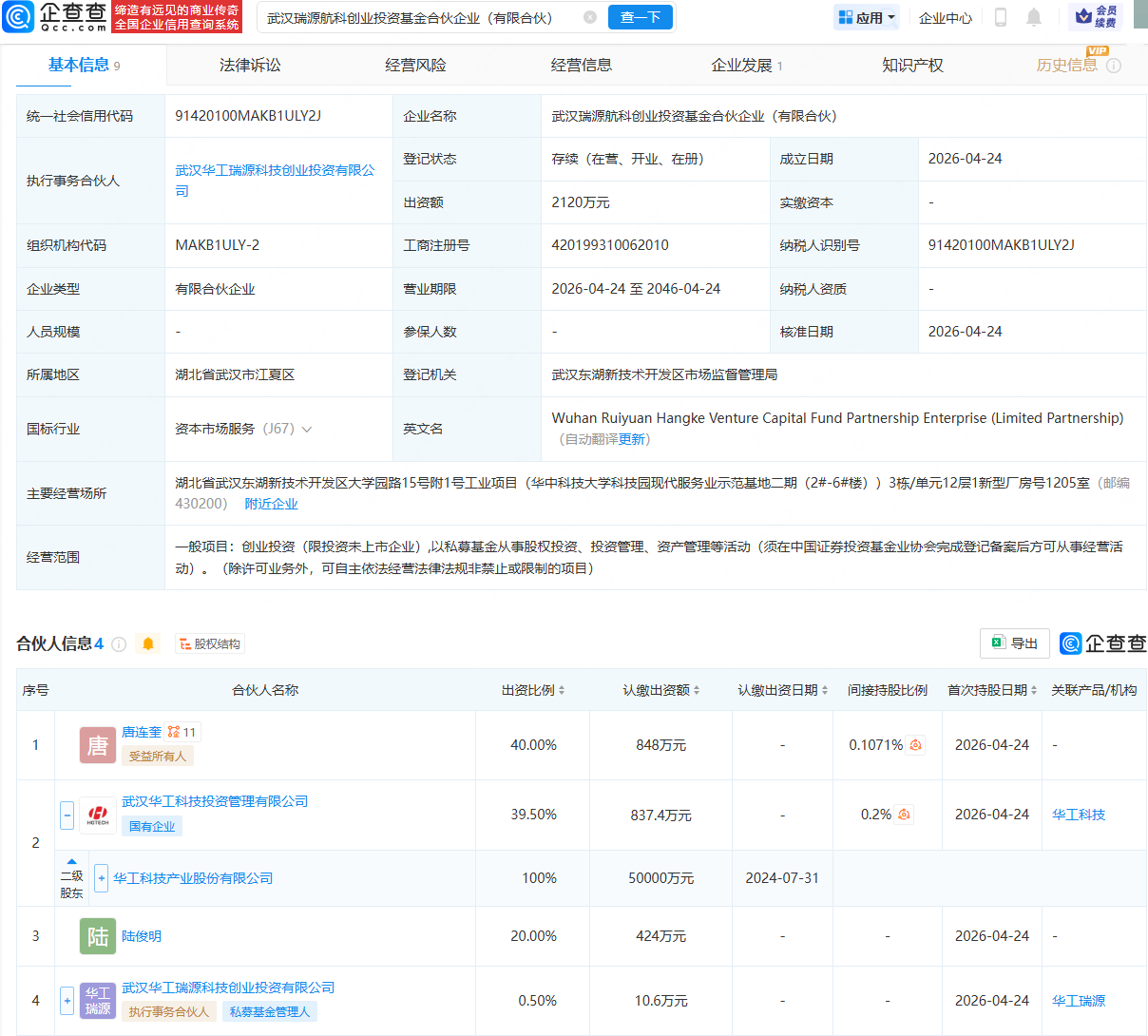Open 唐连奎 partner name link
This screenshot has width=1148, height=1036.
pyautogui.click(x=142, y=732)
